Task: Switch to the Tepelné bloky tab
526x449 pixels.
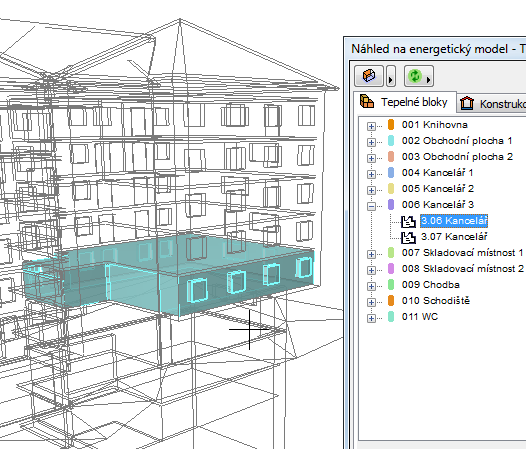Action: click(406, 102)
